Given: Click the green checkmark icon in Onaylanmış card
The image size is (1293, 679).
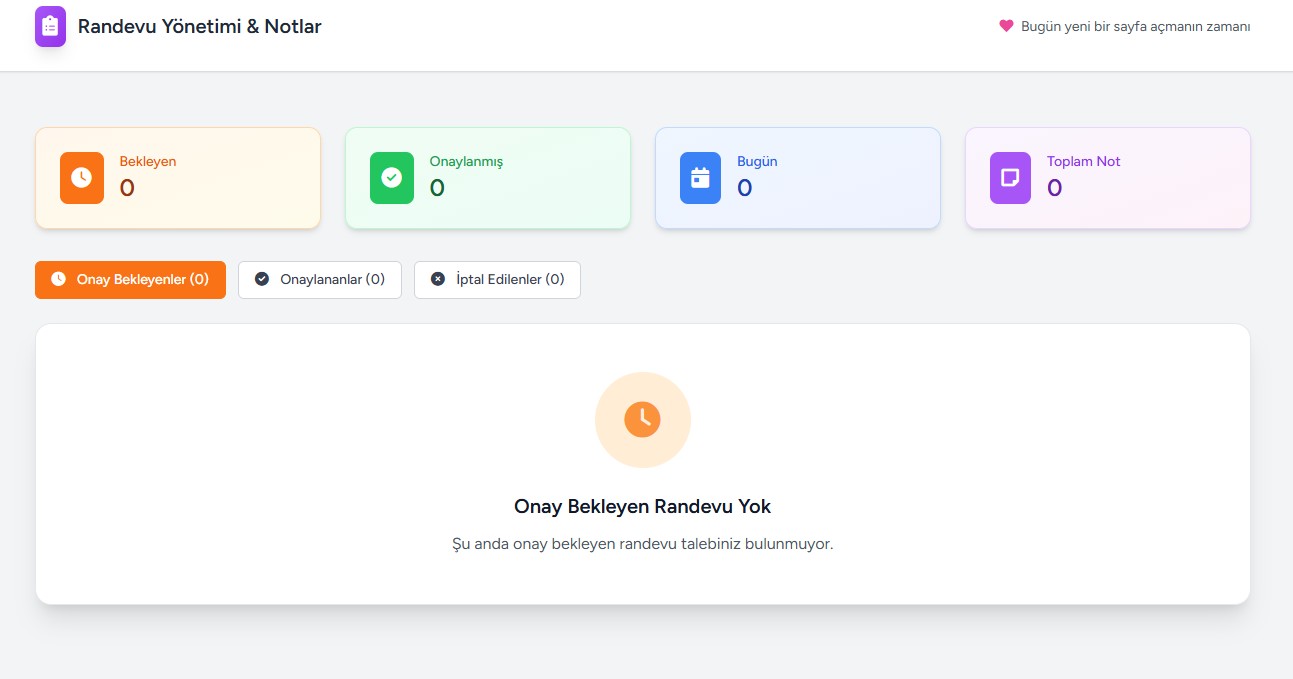Looking at the screenshot, I should pos(392,178).
